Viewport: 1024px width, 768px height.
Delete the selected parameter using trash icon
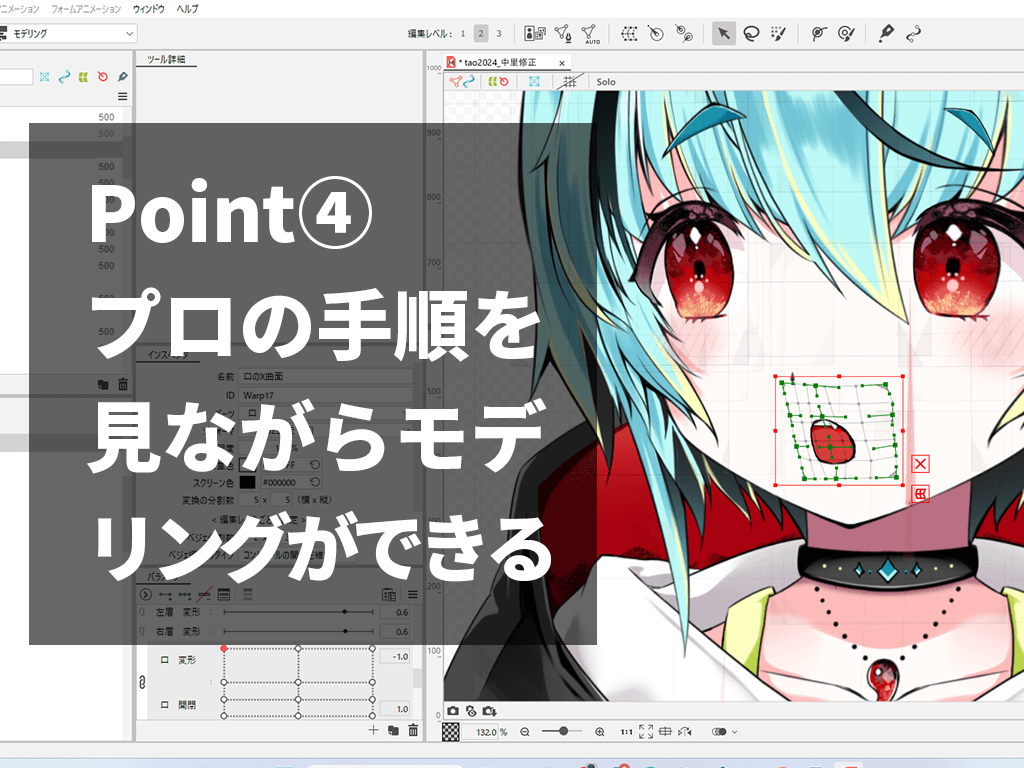pyautogui.click(x=413, y=730)
